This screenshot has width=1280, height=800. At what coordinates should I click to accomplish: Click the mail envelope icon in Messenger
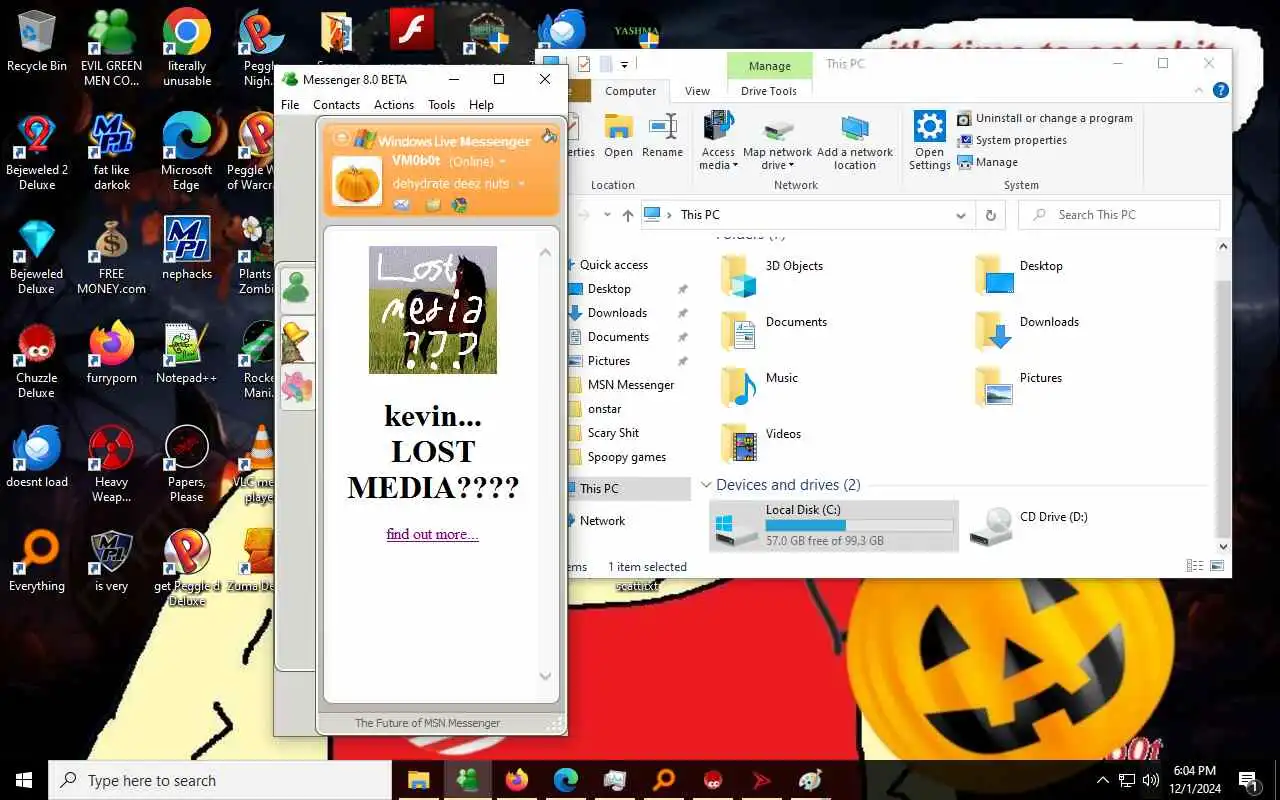tap(401, 205)
